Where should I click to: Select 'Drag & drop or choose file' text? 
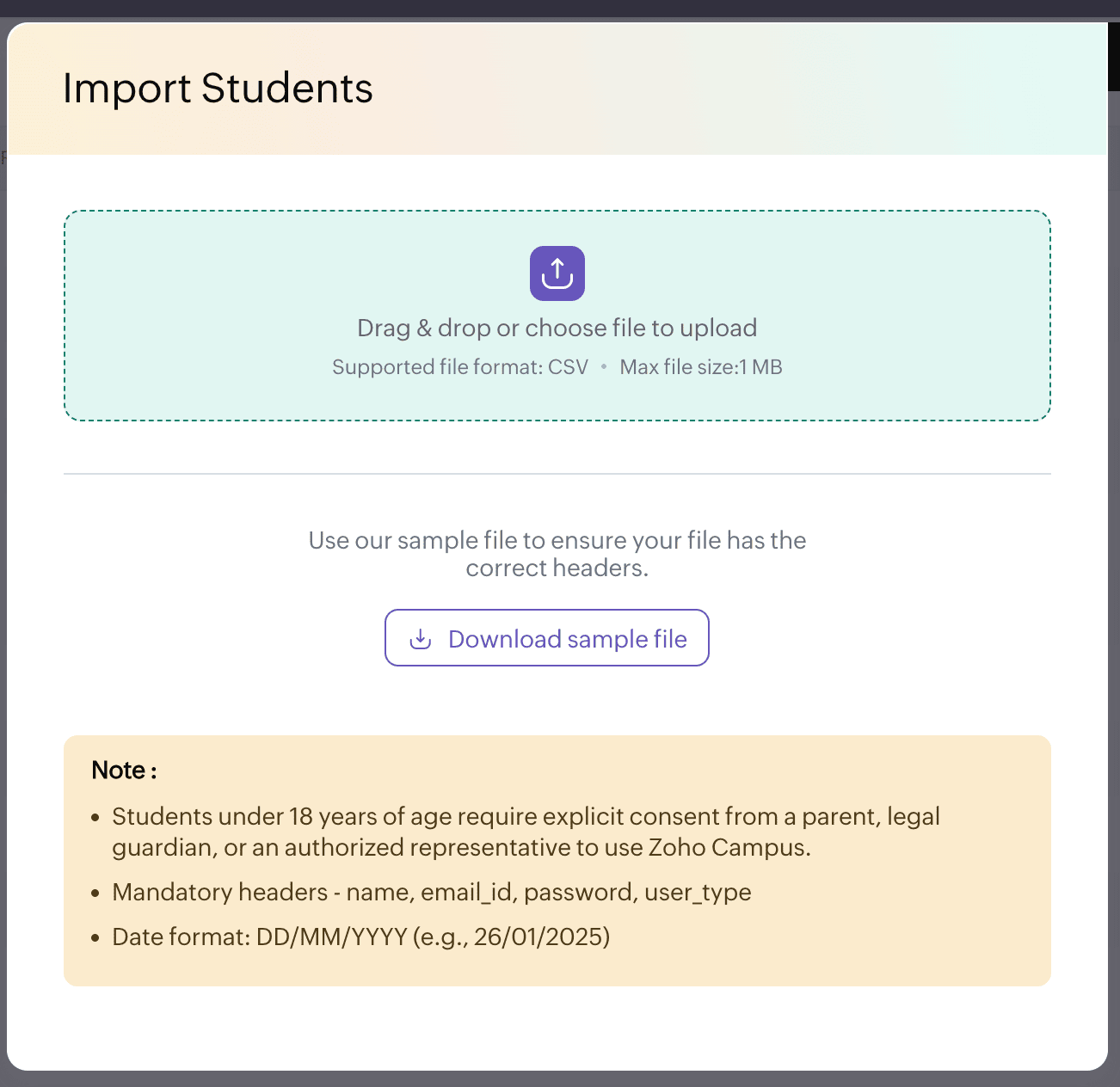pos(557,328)
